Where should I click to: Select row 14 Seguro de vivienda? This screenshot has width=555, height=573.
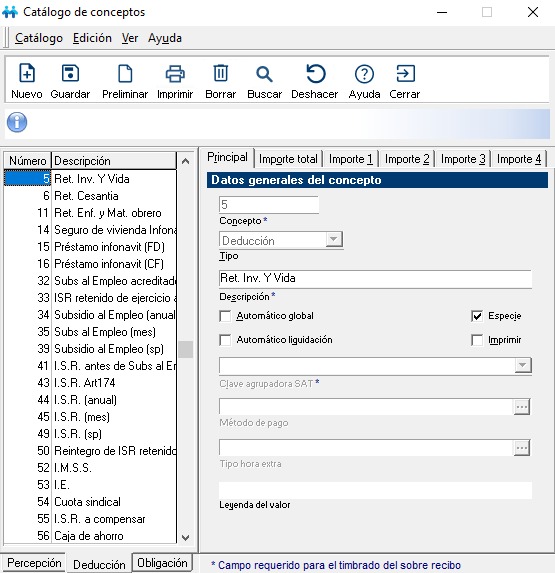(x=90, y=230)
